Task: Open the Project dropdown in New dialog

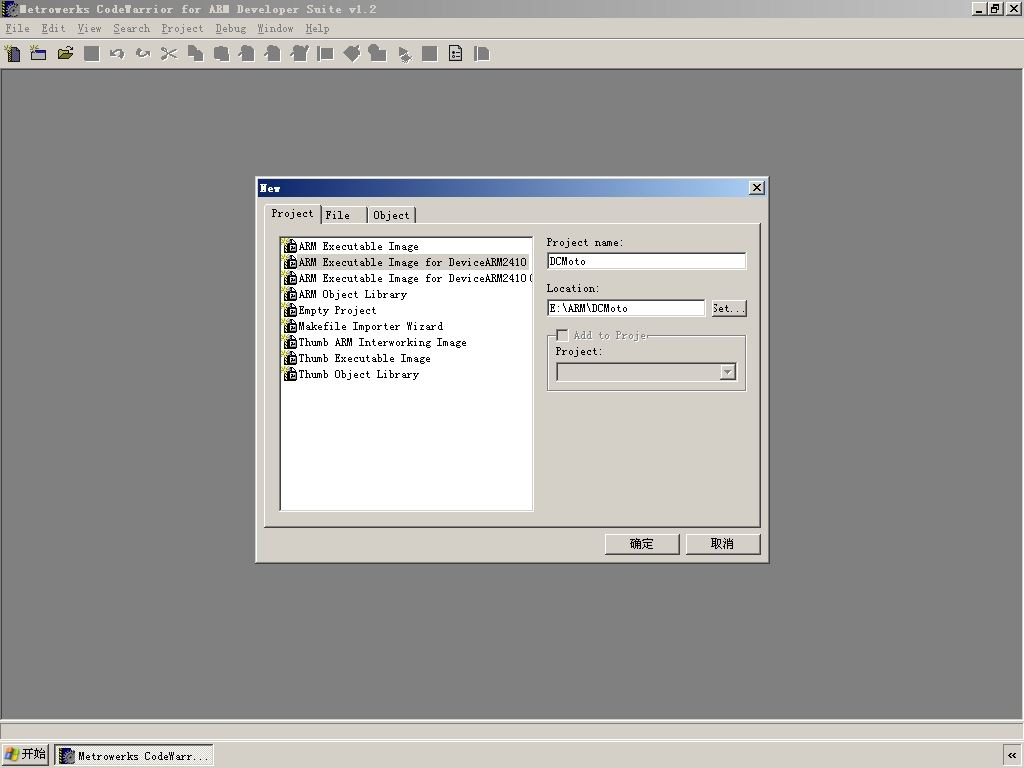Action: (x=728, y=372)
